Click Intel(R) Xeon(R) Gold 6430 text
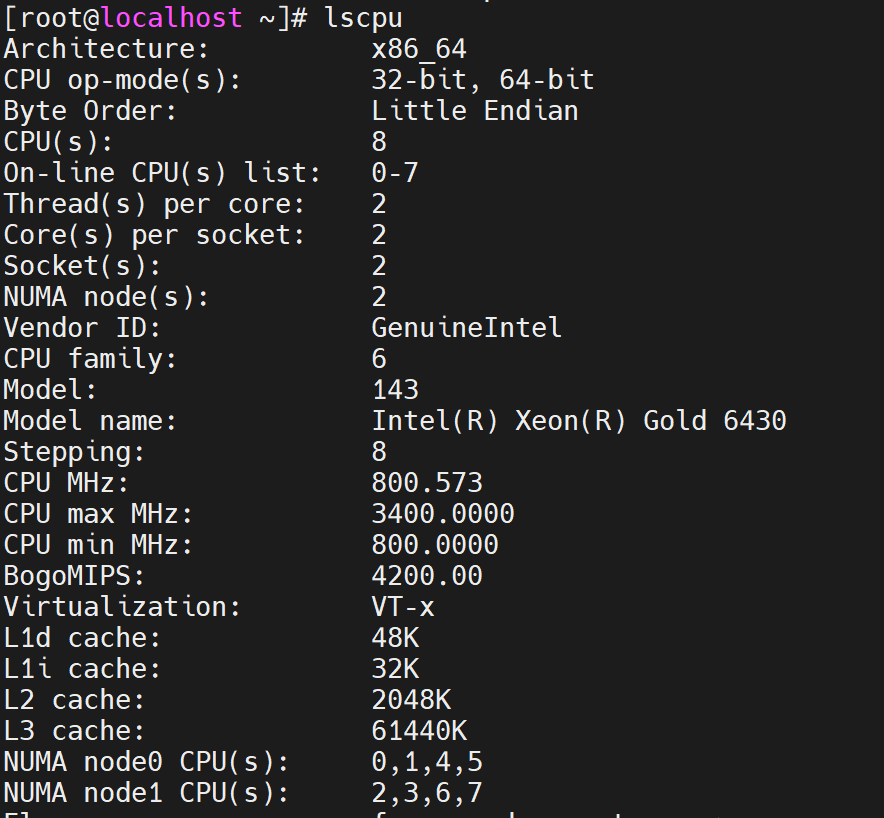Viewport: 884px width, 818px height. click(x=579, y=421)
